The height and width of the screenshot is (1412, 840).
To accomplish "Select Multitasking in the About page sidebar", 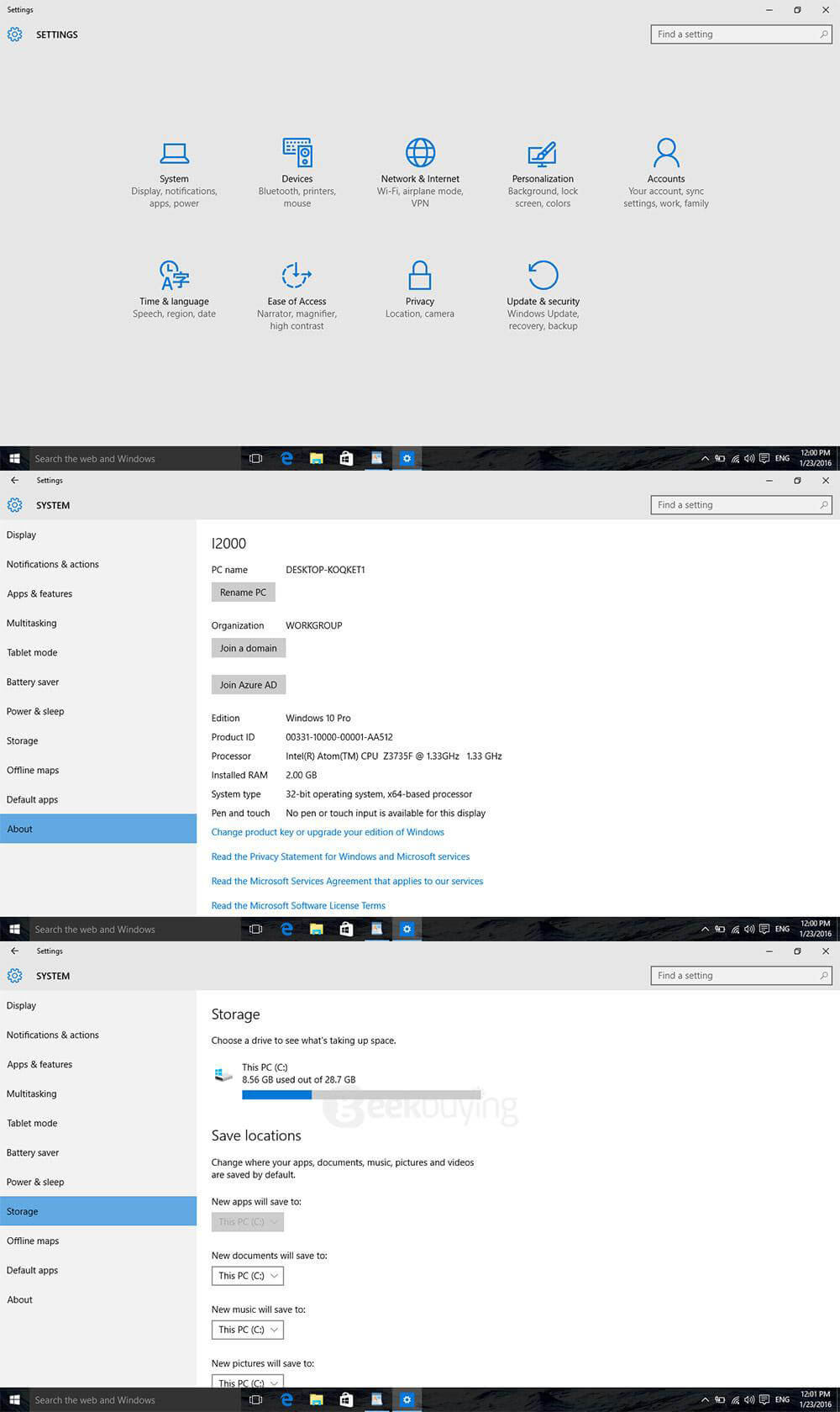I will [x=98, y=623].
